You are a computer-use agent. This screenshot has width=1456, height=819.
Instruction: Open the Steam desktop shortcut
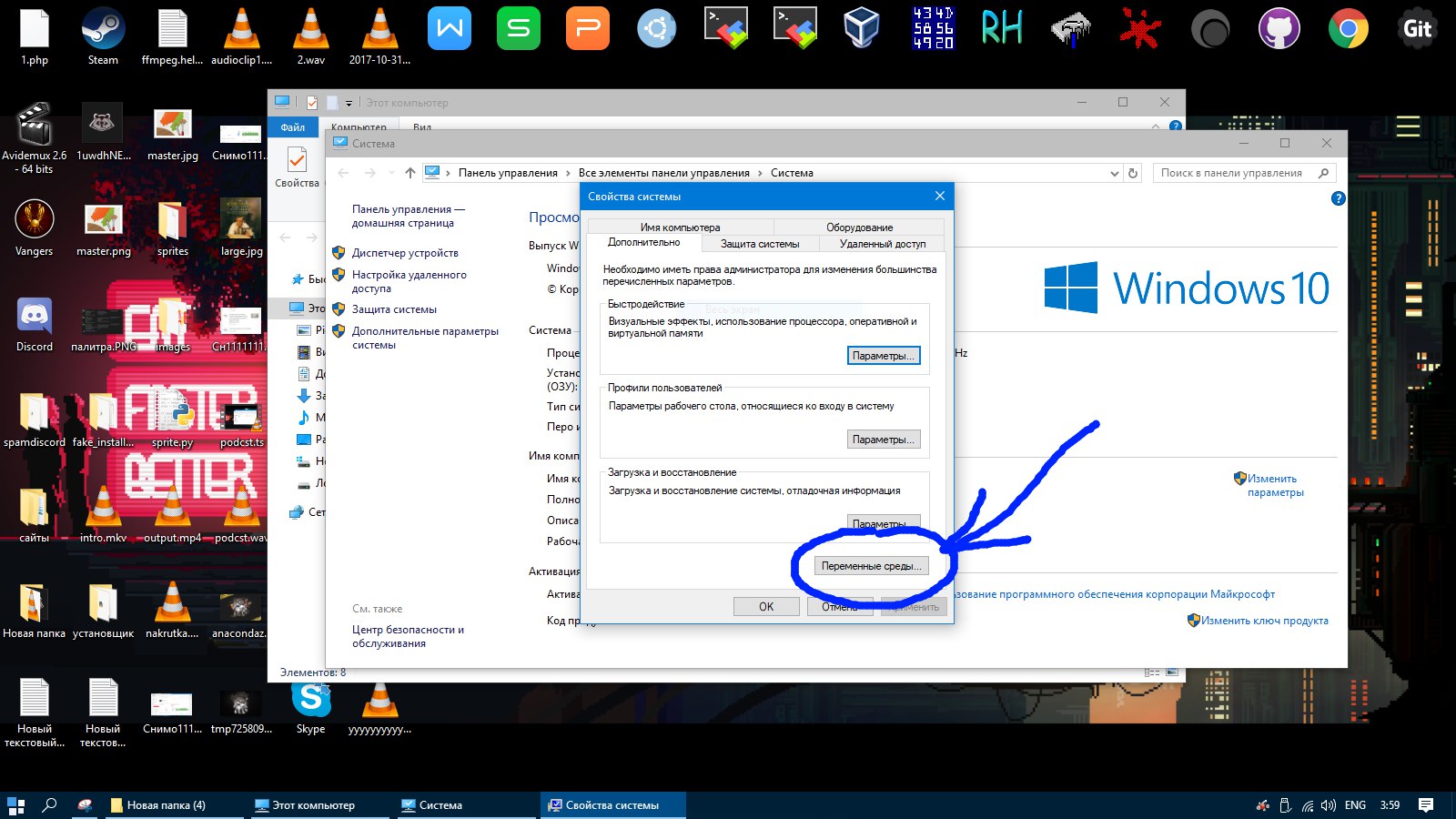[x=103, y=36]
